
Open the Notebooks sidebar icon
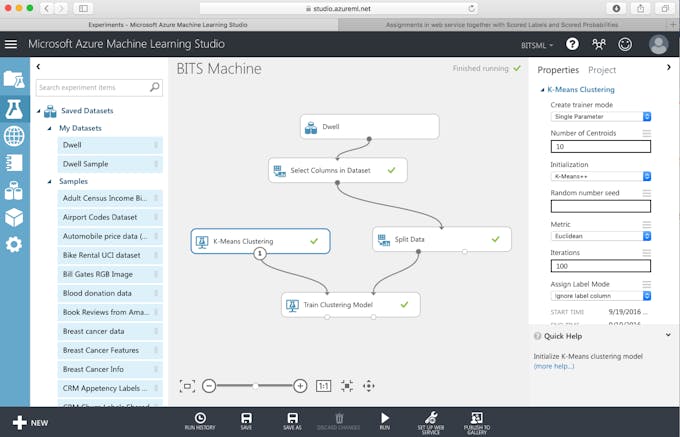click(14, 163)
